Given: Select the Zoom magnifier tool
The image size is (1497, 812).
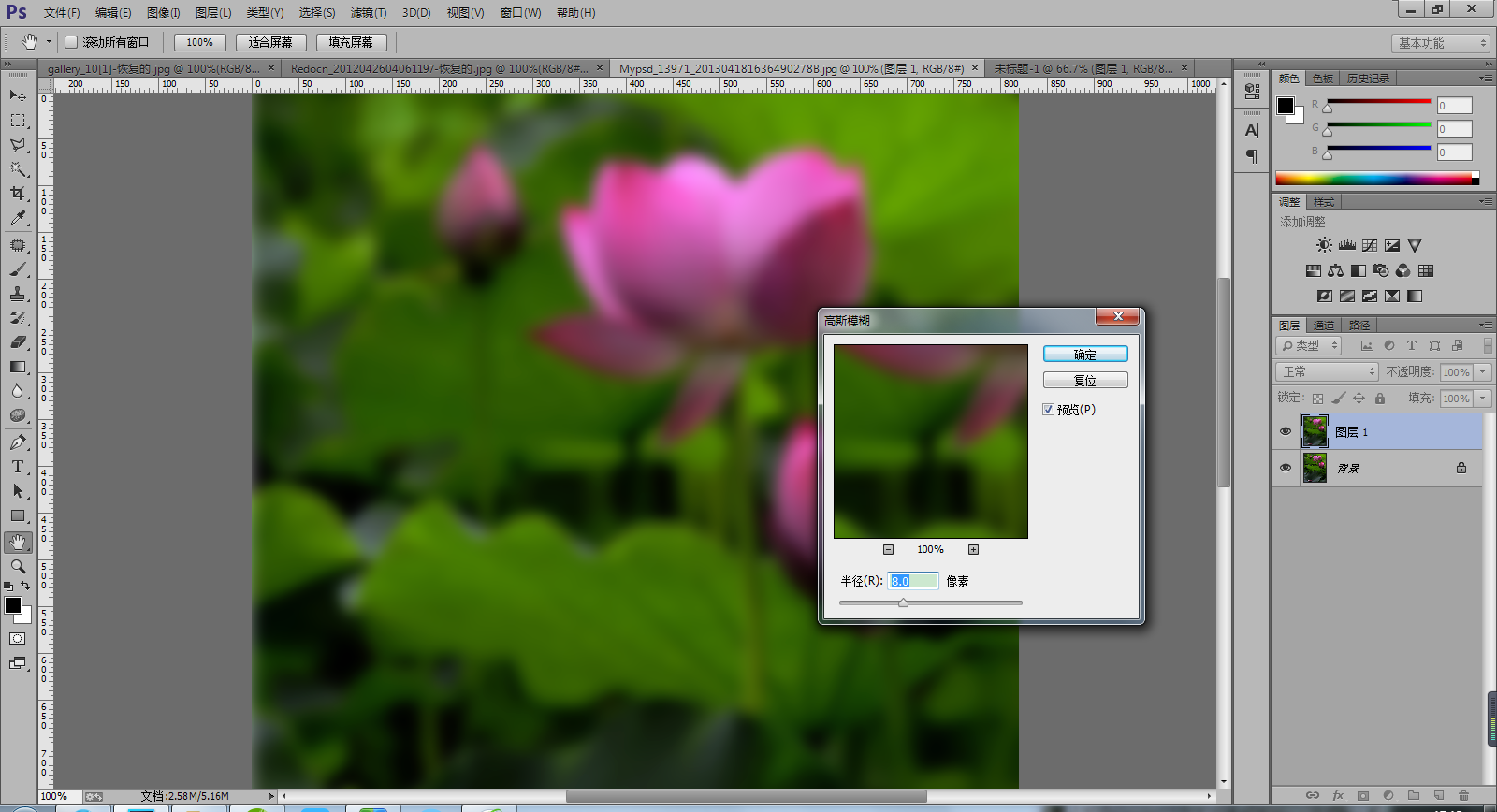Looking at the screenshot, I should (x=18, y=566).
